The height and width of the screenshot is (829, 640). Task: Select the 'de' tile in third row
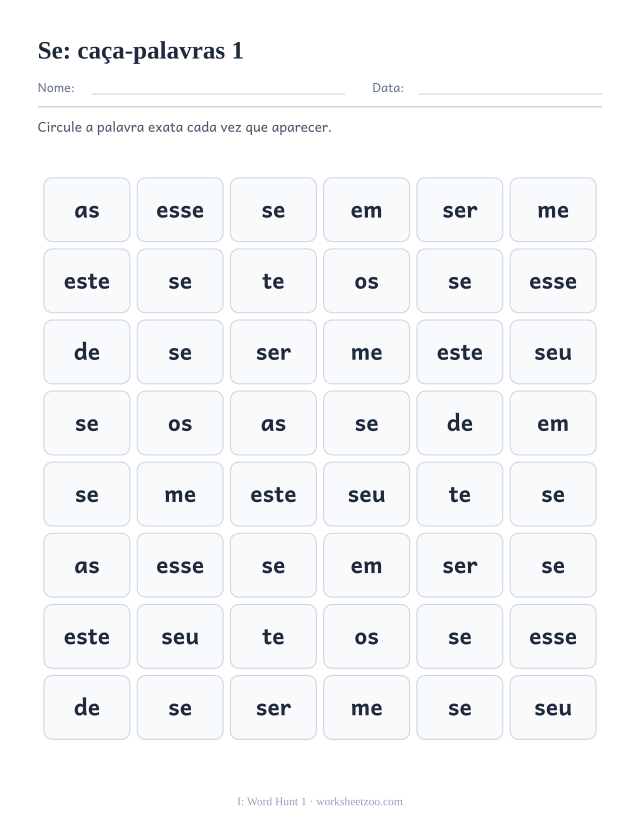pyautogui.click(x=87, y=352)
